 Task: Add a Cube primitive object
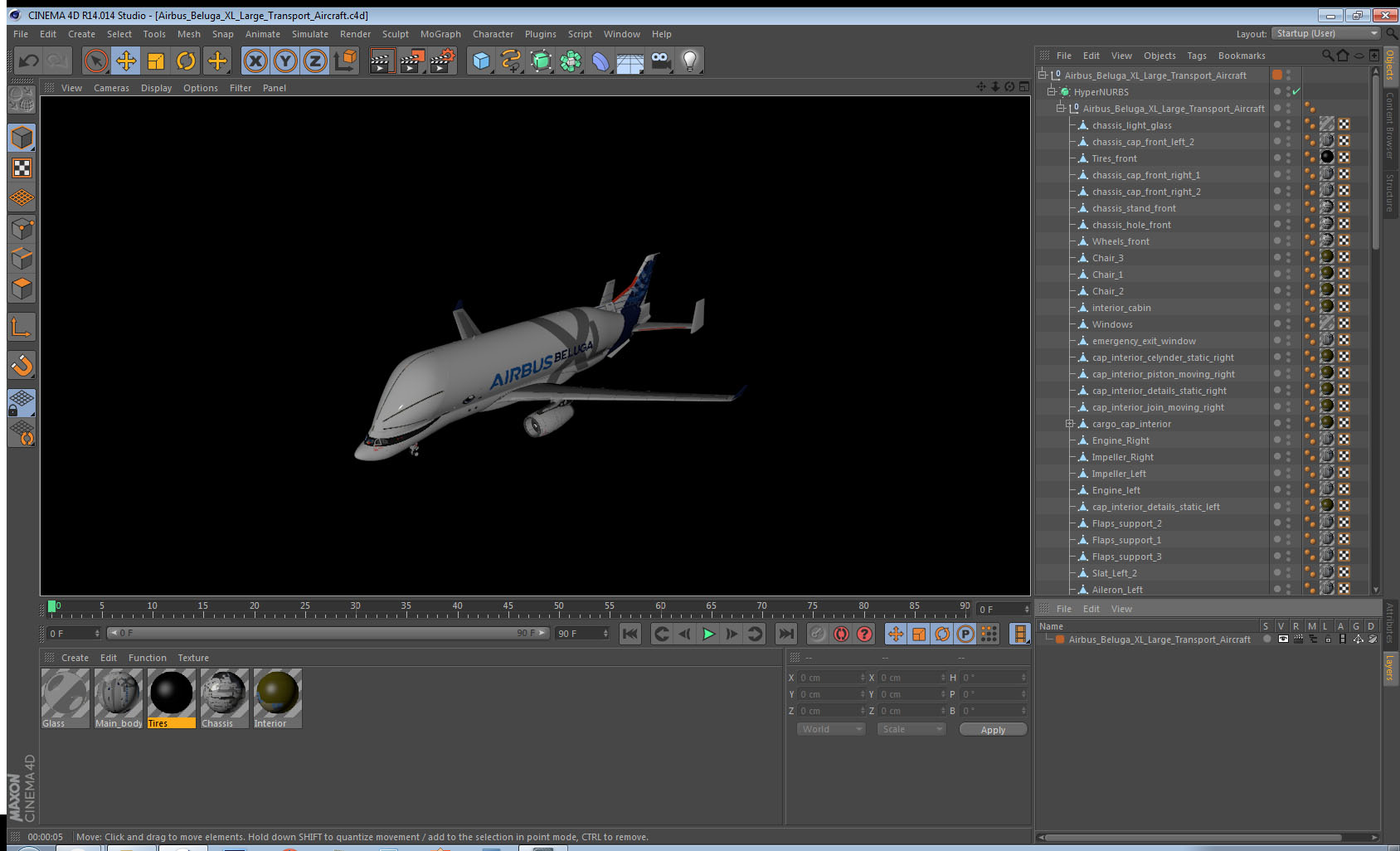point(481,61)
